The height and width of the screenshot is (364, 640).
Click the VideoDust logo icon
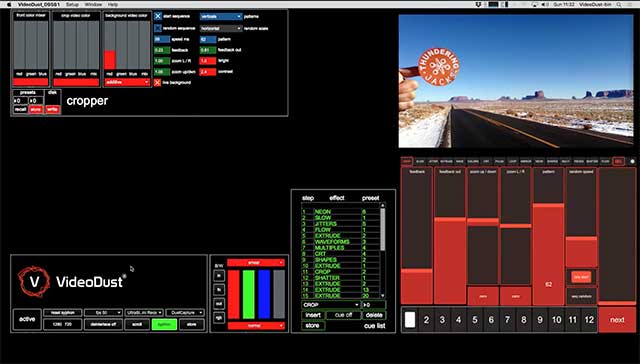pos(34,281)
